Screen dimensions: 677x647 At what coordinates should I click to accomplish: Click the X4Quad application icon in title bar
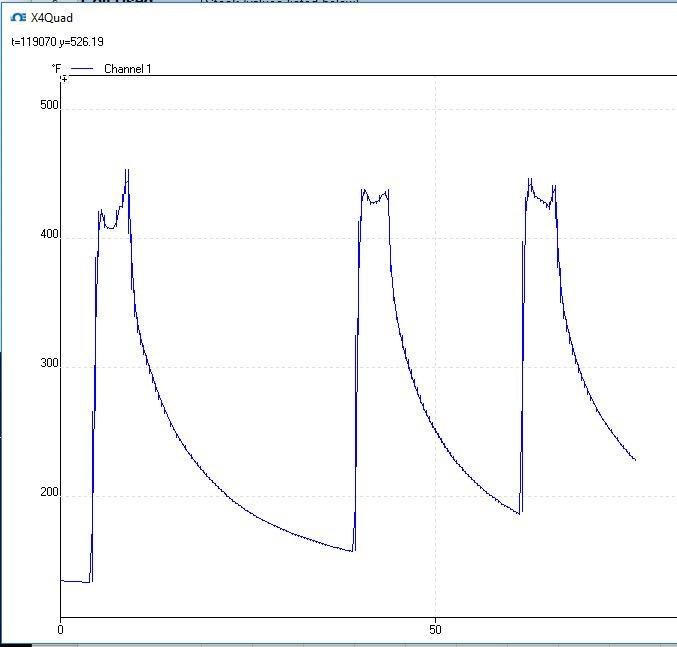coord(17,17)
